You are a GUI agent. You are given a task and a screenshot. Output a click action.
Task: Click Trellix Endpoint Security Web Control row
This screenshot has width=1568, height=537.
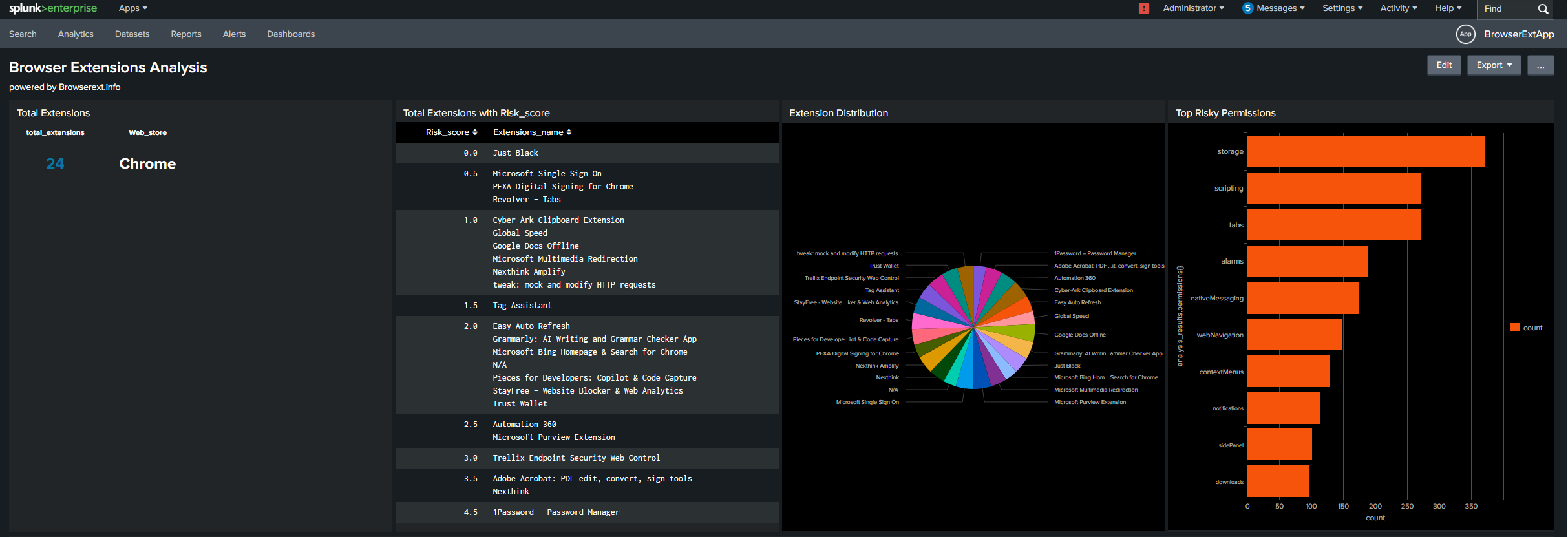[587, 458]
